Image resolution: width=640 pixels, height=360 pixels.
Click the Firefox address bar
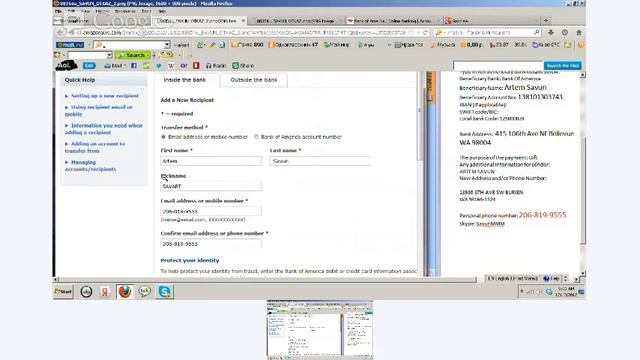click(x=245, y=32)
